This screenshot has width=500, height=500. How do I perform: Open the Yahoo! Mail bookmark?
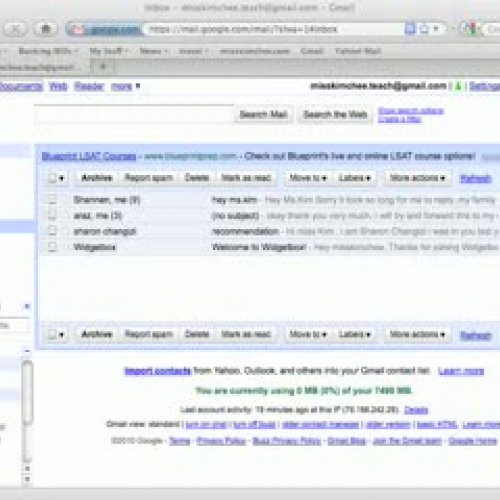pyautogui.click(x=358, y=51)
